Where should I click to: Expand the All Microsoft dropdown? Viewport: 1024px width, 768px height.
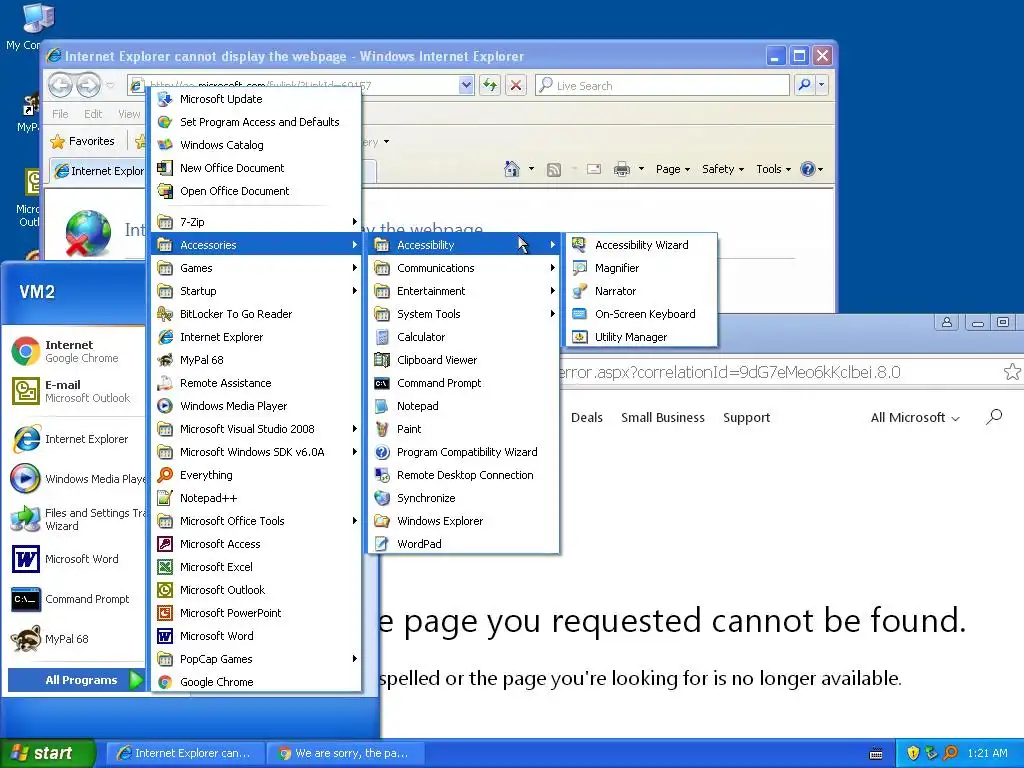(x=915, y=417)
